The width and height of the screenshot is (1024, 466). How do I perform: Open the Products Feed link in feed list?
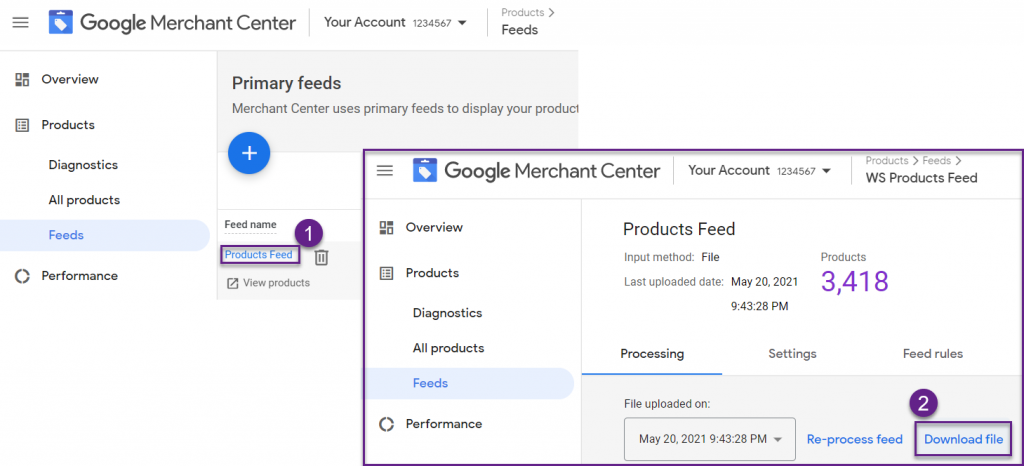(x=259, y=255)
